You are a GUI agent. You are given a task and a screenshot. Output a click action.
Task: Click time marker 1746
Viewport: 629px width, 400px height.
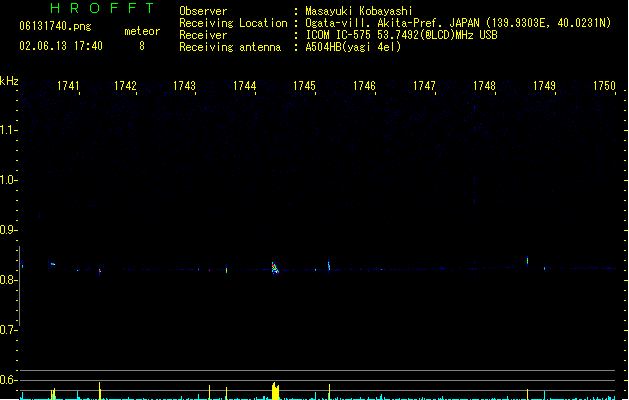[x=364, y=86]
